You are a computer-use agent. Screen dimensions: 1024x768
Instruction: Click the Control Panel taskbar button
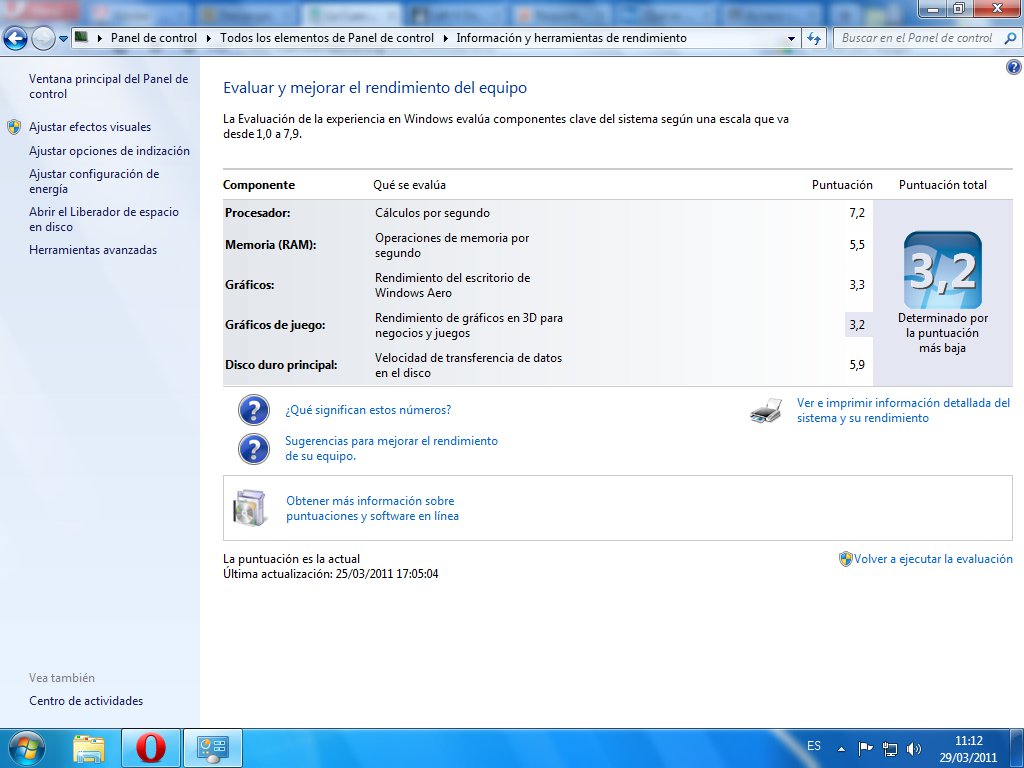pyautogui.click(x=213, y=748)
